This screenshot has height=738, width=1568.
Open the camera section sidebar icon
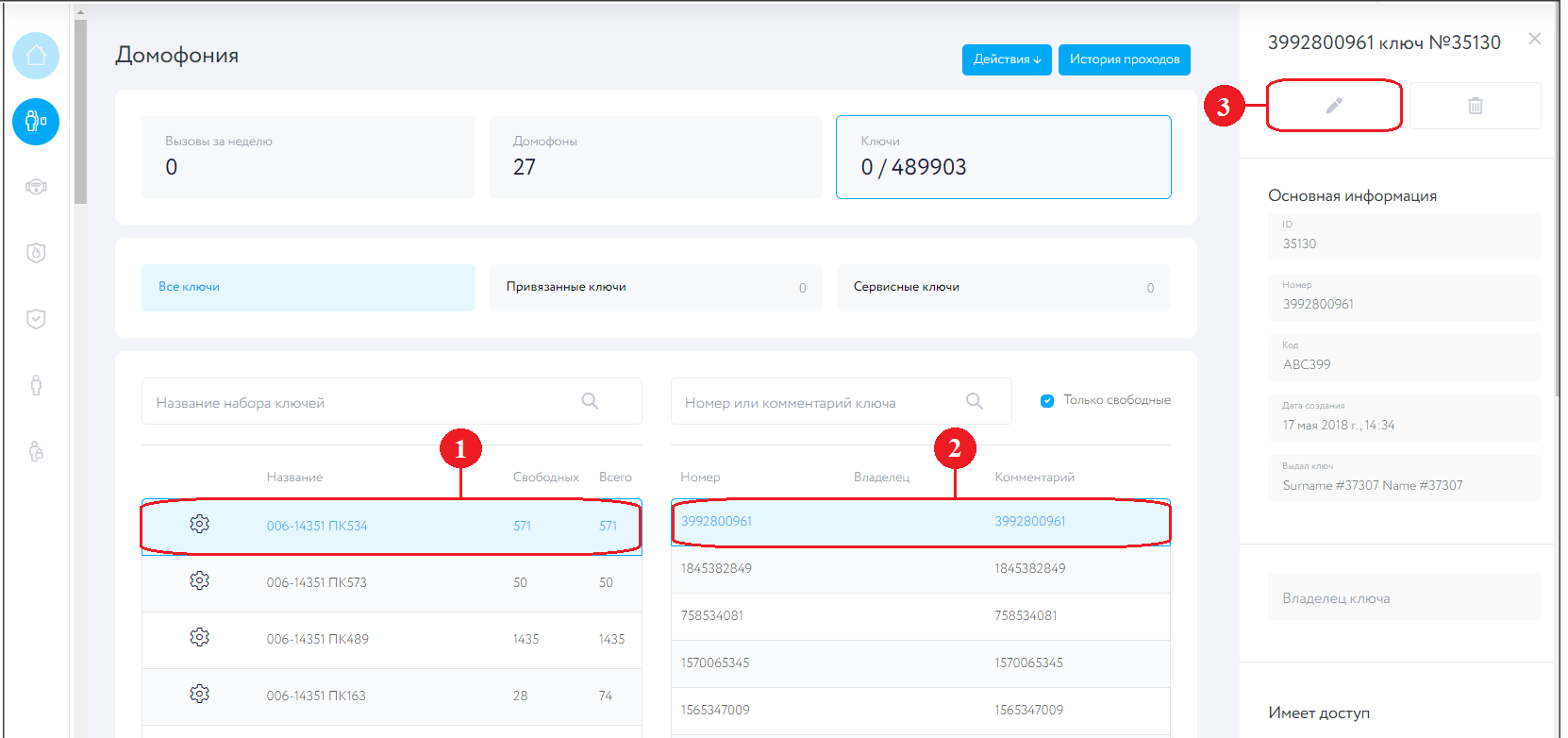[36, 187]
